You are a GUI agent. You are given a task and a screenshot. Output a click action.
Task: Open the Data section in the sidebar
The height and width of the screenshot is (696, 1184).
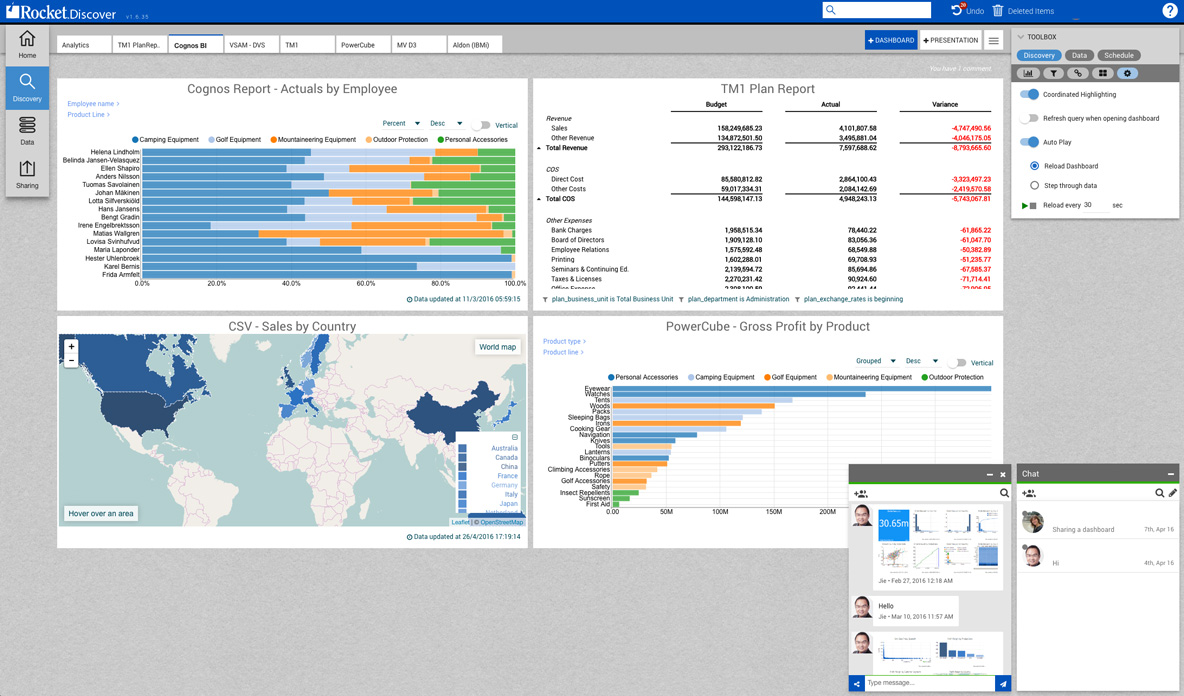(27, 131)
